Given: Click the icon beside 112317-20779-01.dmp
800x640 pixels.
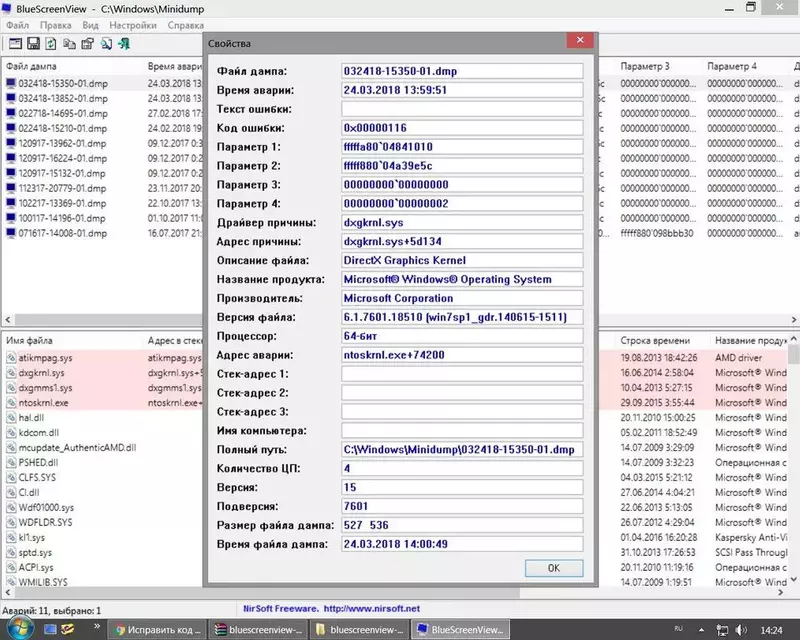Looking at the screenshot, I should click(11, 188).
